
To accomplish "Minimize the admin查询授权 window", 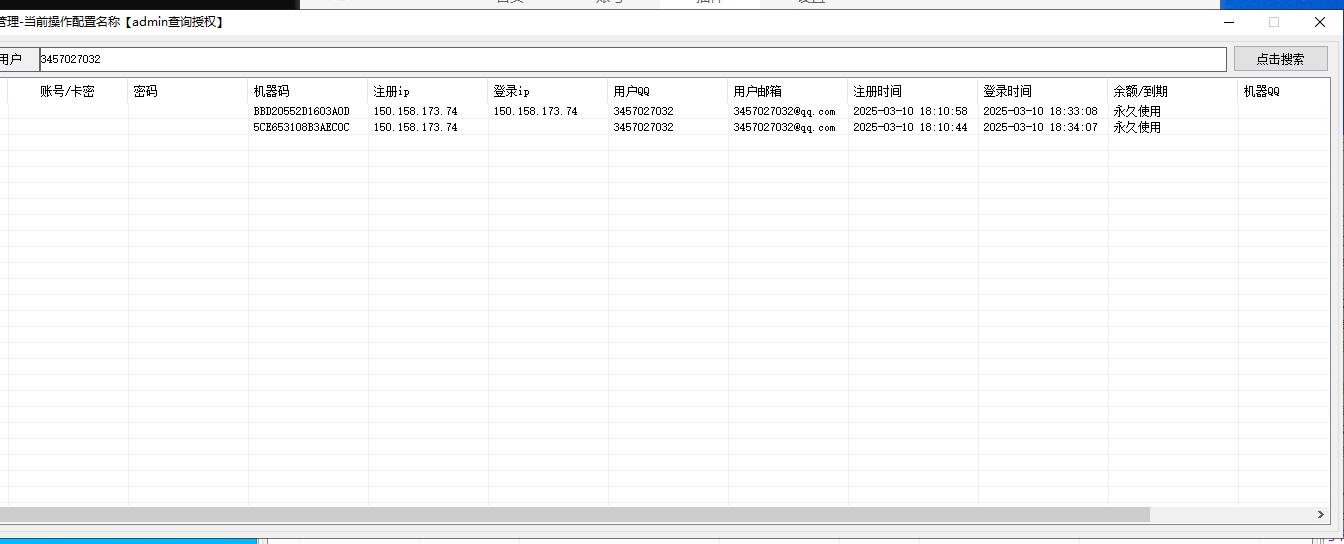I will coord(1228,22).
